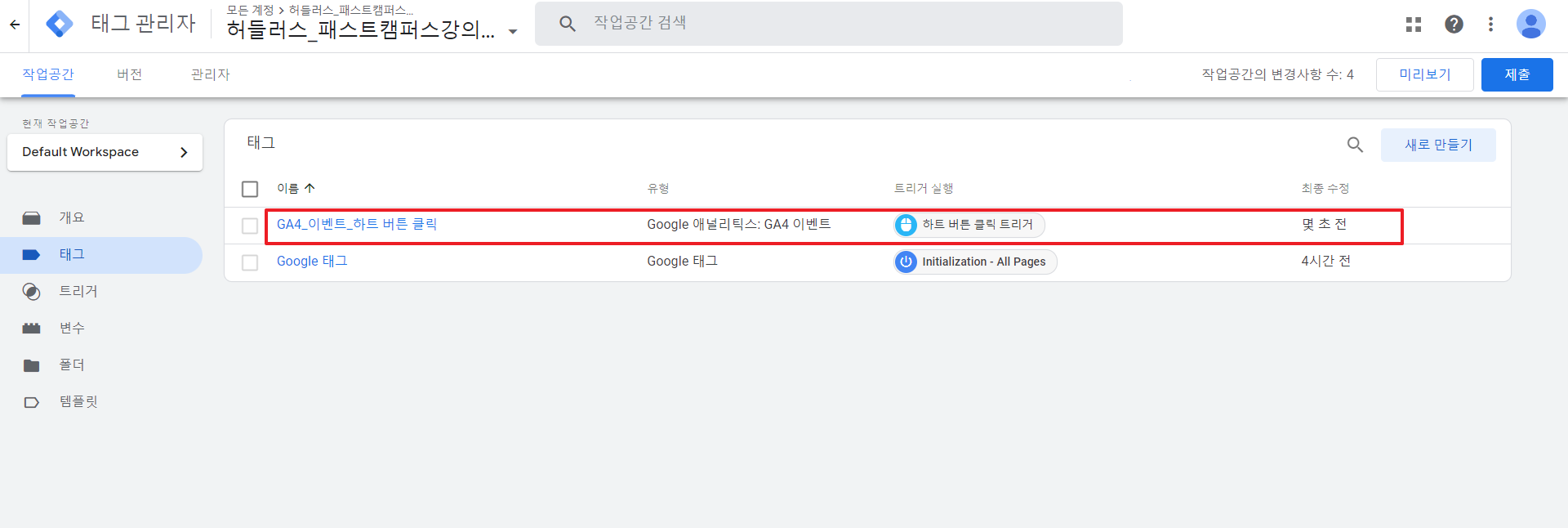Screen dimensions: 1568x528
Task: Click the 개요 overview sidebar icon
Action: [x=32, y=218]
